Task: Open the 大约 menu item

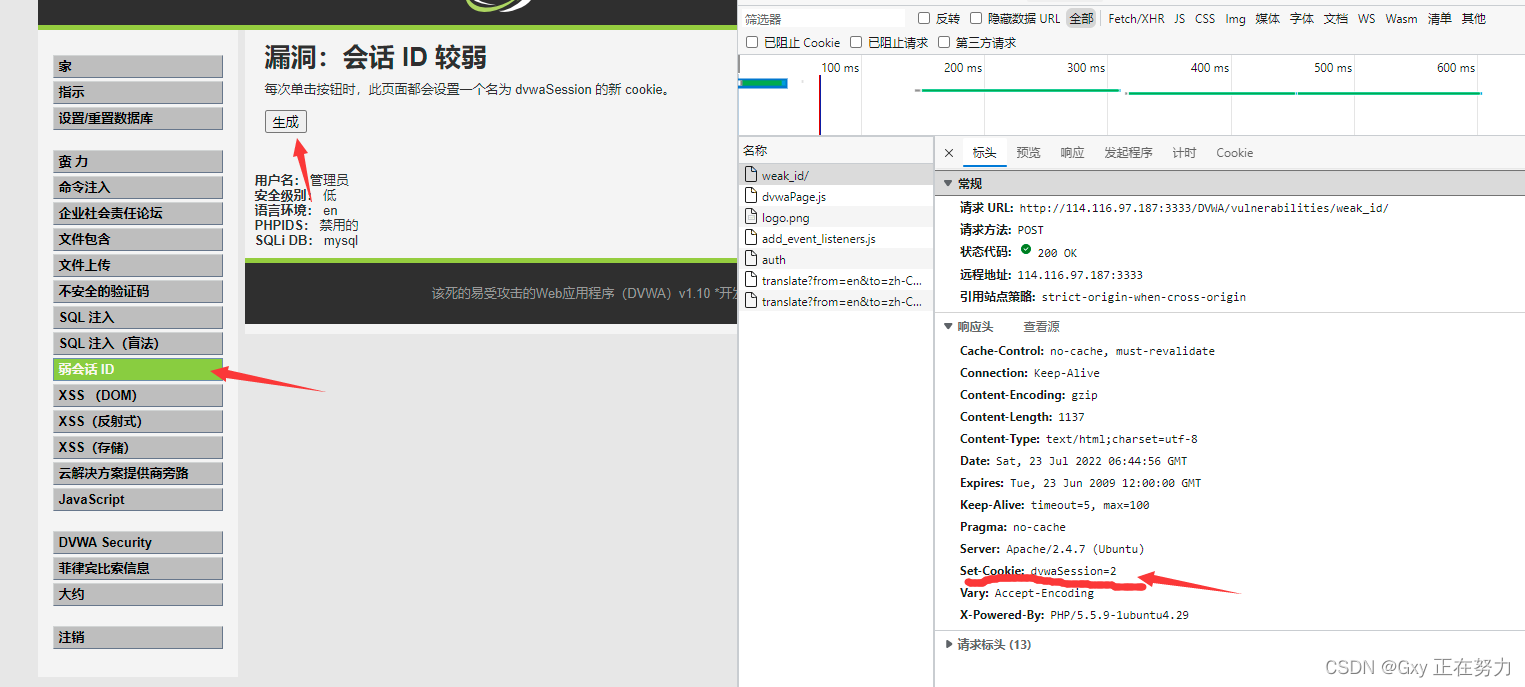Action: point(138,594)
